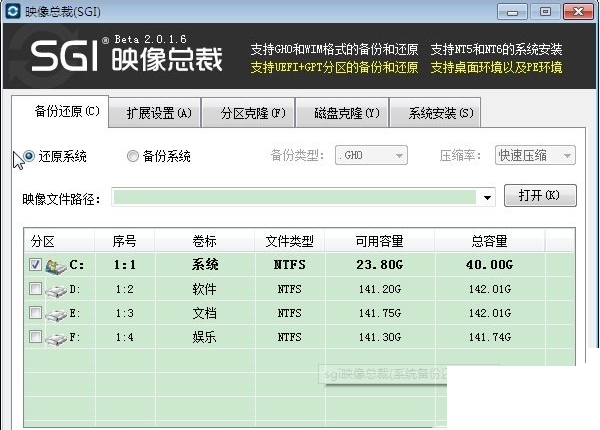
Task: Click sequence number 1:4
Action: [x=125, y=337]
